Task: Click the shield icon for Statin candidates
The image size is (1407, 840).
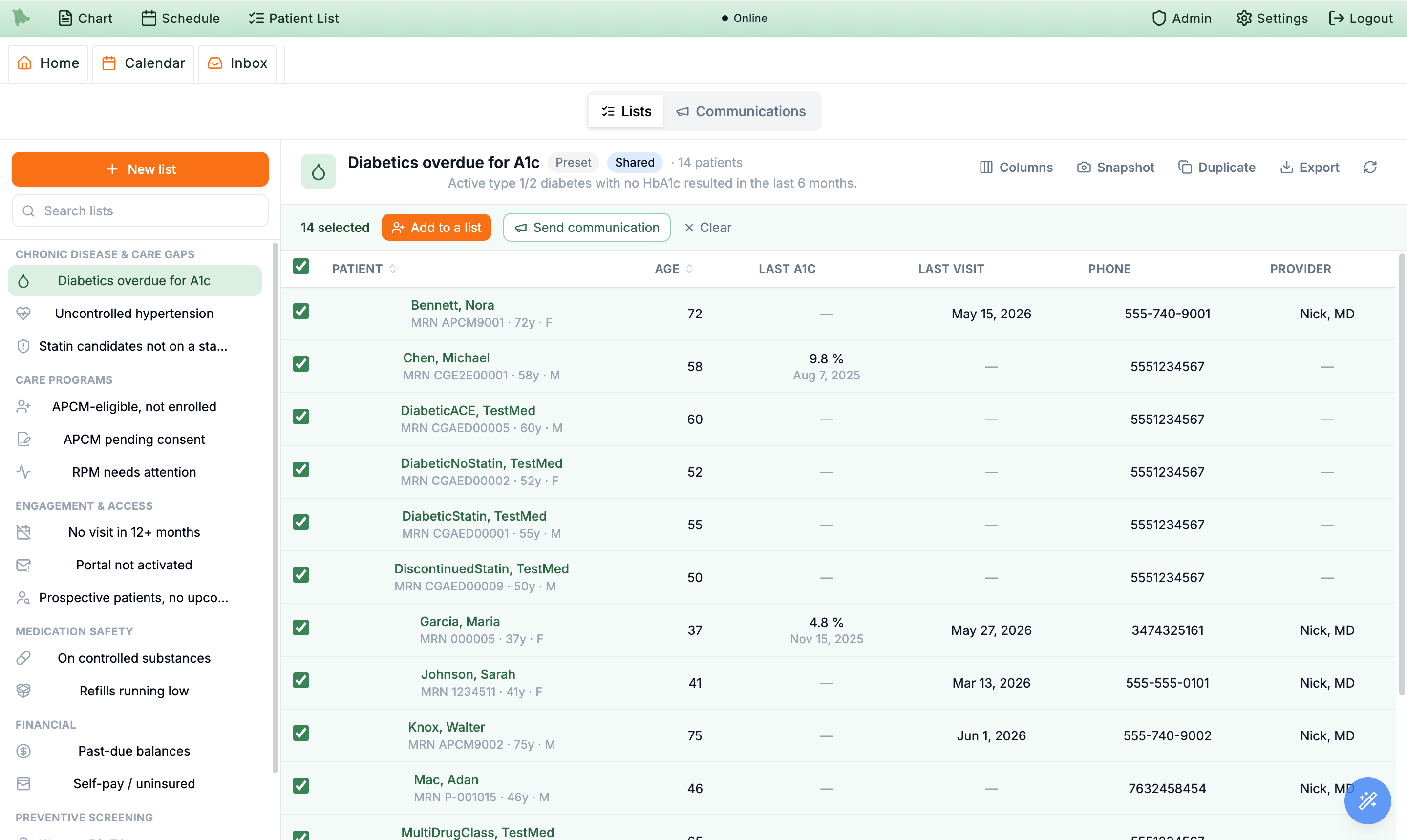Action: coord(23,346)
